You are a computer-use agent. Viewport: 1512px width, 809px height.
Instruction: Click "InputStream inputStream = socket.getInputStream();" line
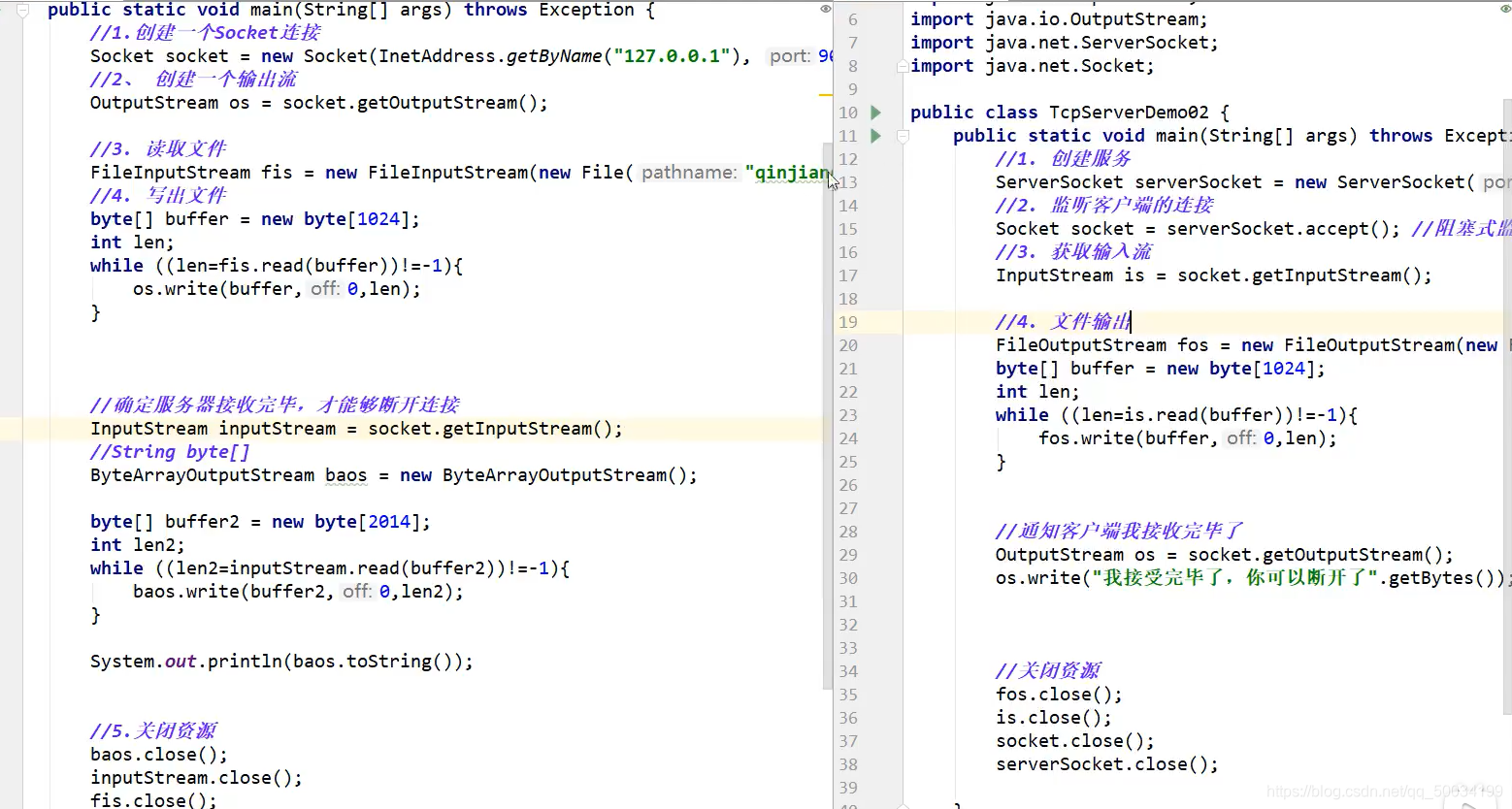356,429
